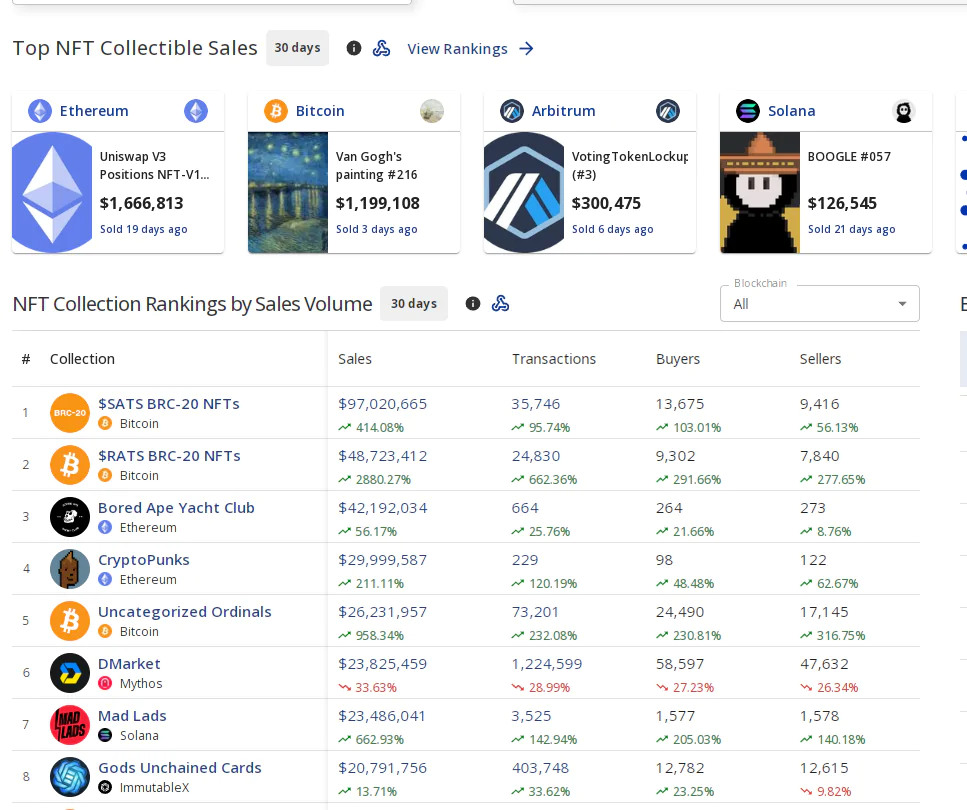Open Bitcoin chain link in sales card

[x=320, y=111]
